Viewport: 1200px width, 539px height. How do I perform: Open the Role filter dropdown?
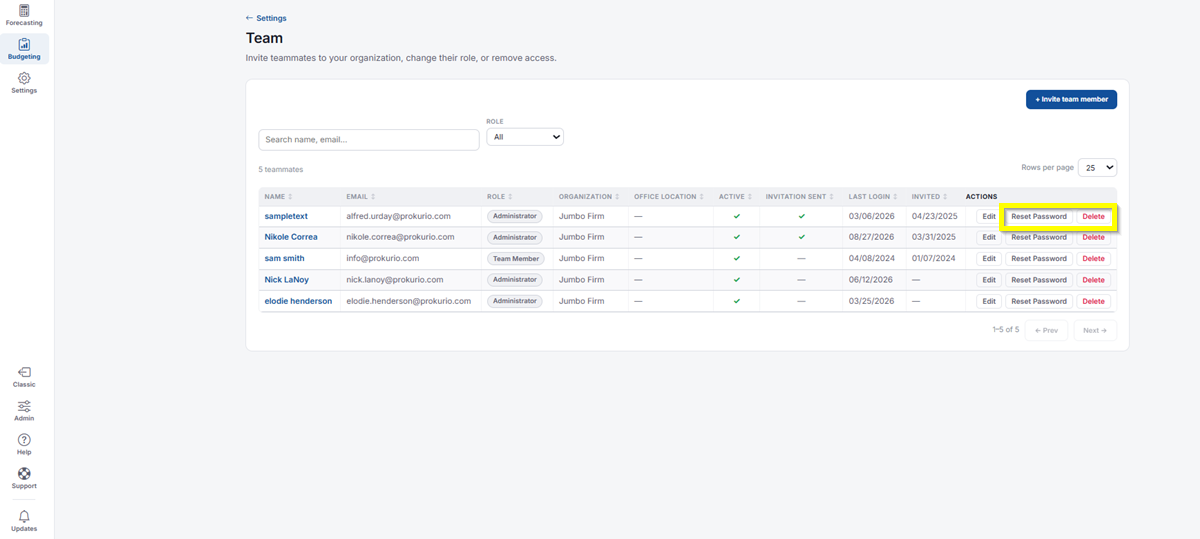tap(525, 137)
